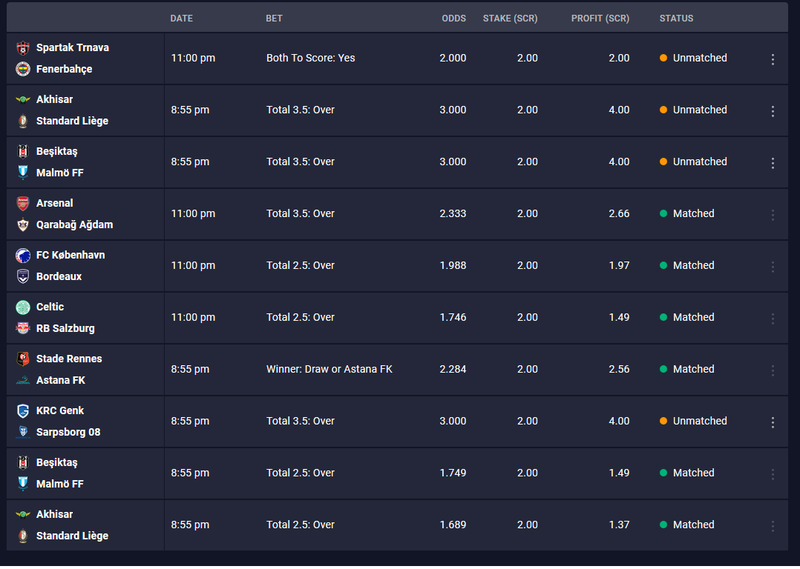Click Beşiktaş crest in the Total 3.5 row
Image resolution: width=800 pixels, height=569 pixels.
(22, 152)
